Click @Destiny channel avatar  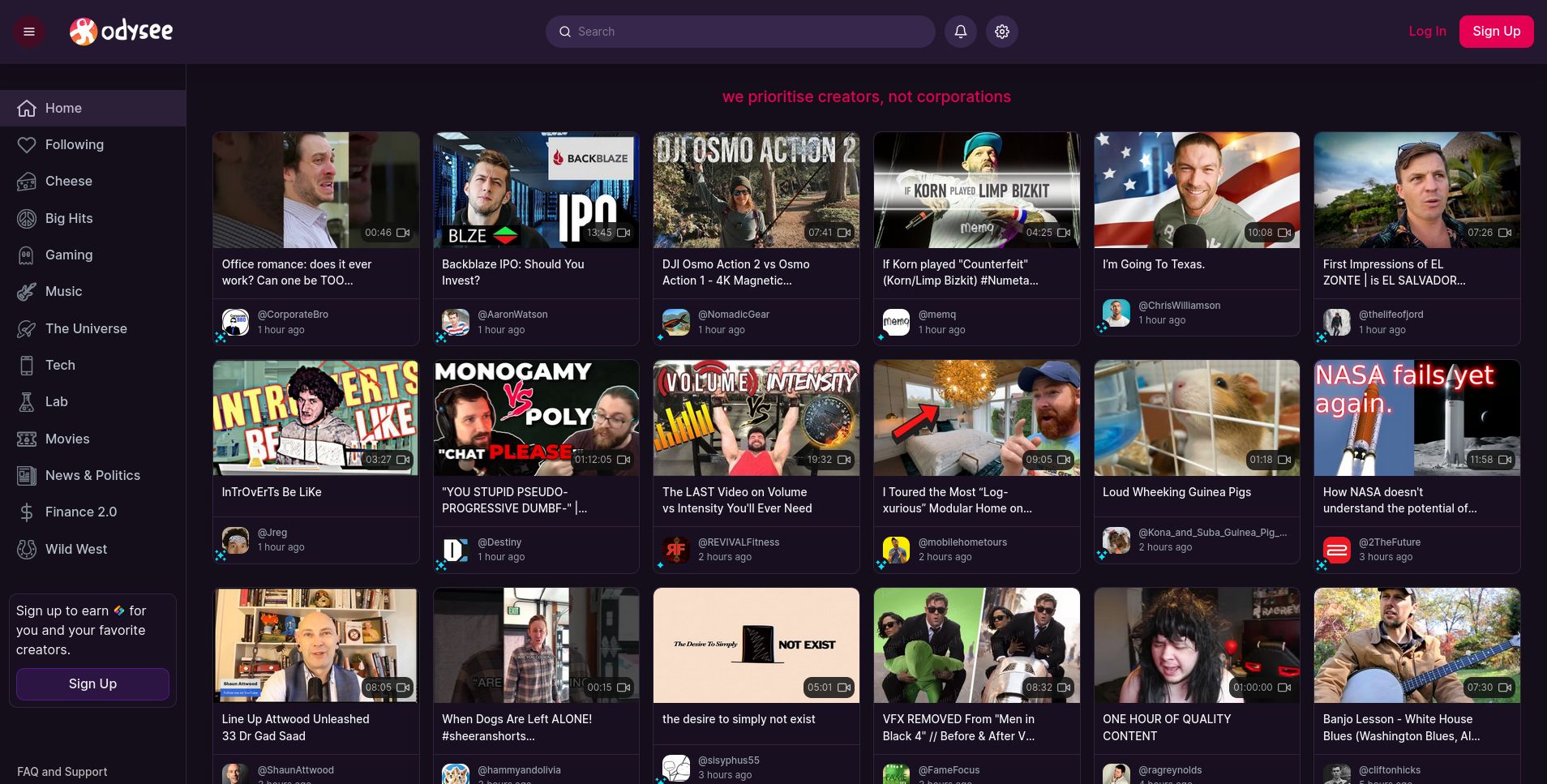click(x=456, y=550)
